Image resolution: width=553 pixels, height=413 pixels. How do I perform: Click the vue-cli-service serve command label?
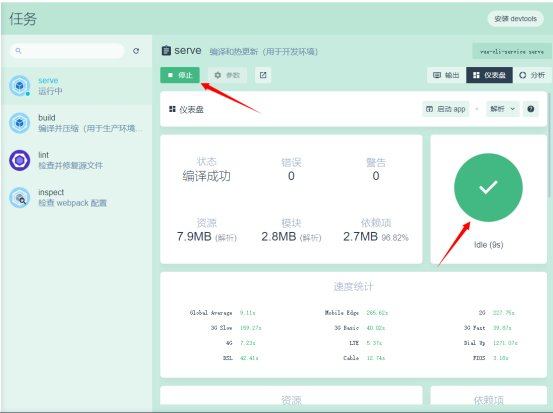(x=512, y=51)
